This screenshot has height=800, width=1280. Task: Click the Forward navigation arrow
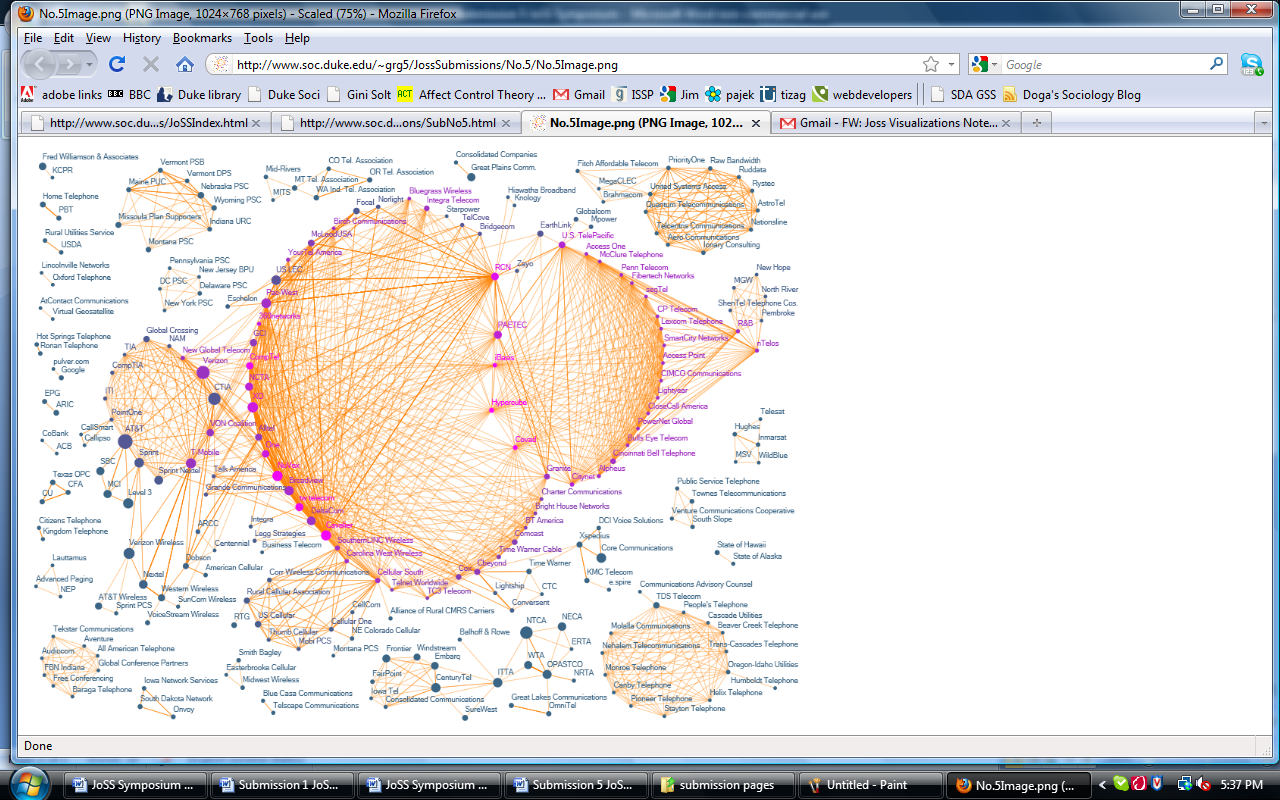[70, 64]
